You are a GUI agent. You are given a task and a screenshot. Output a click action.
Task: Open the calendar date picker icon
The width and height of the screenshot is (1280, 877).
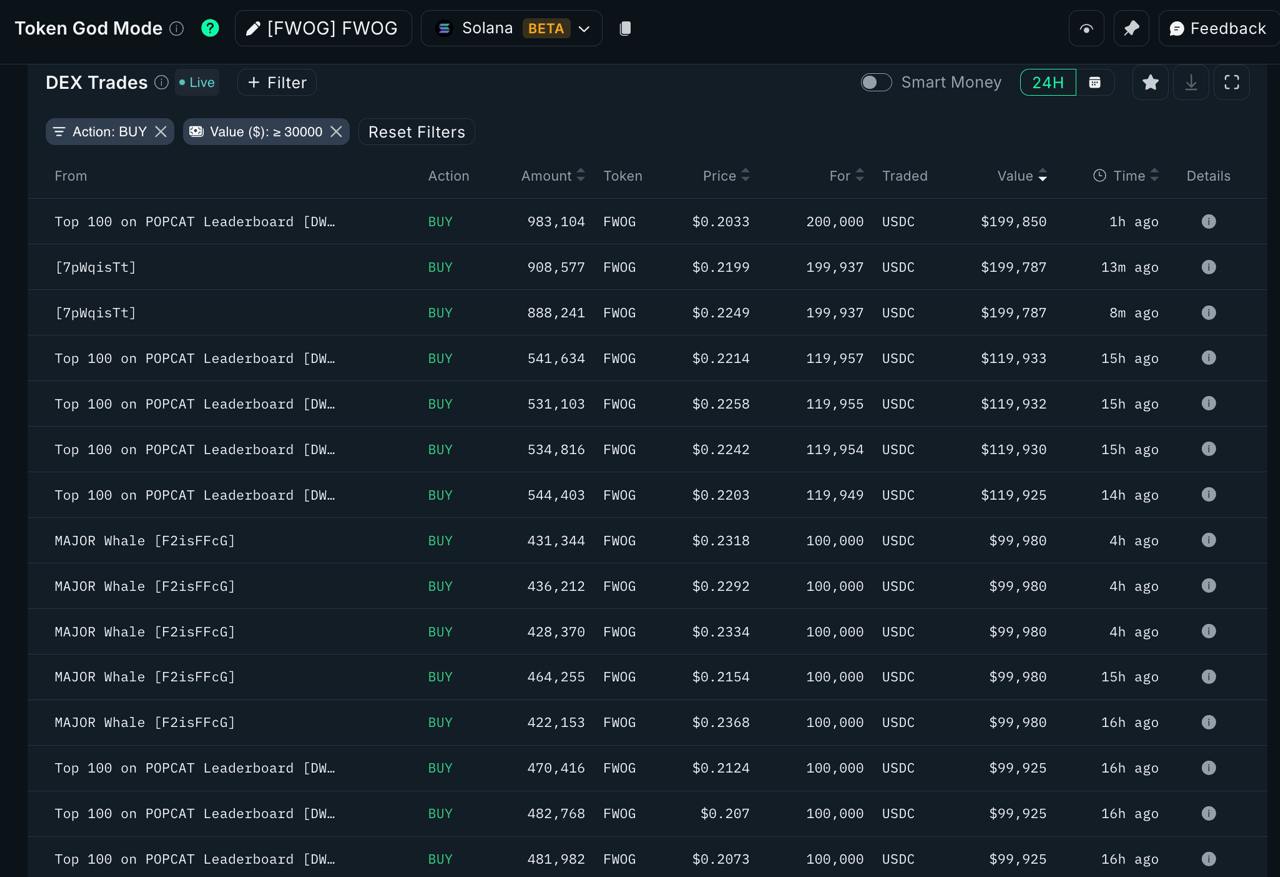1095,82
